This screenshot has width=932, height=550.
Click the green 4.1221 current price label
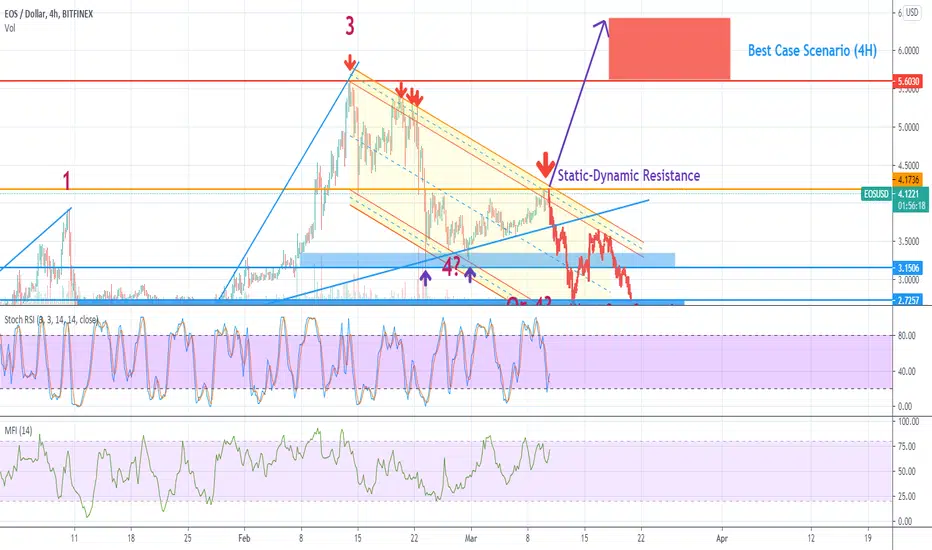click(x=910, y=194)
